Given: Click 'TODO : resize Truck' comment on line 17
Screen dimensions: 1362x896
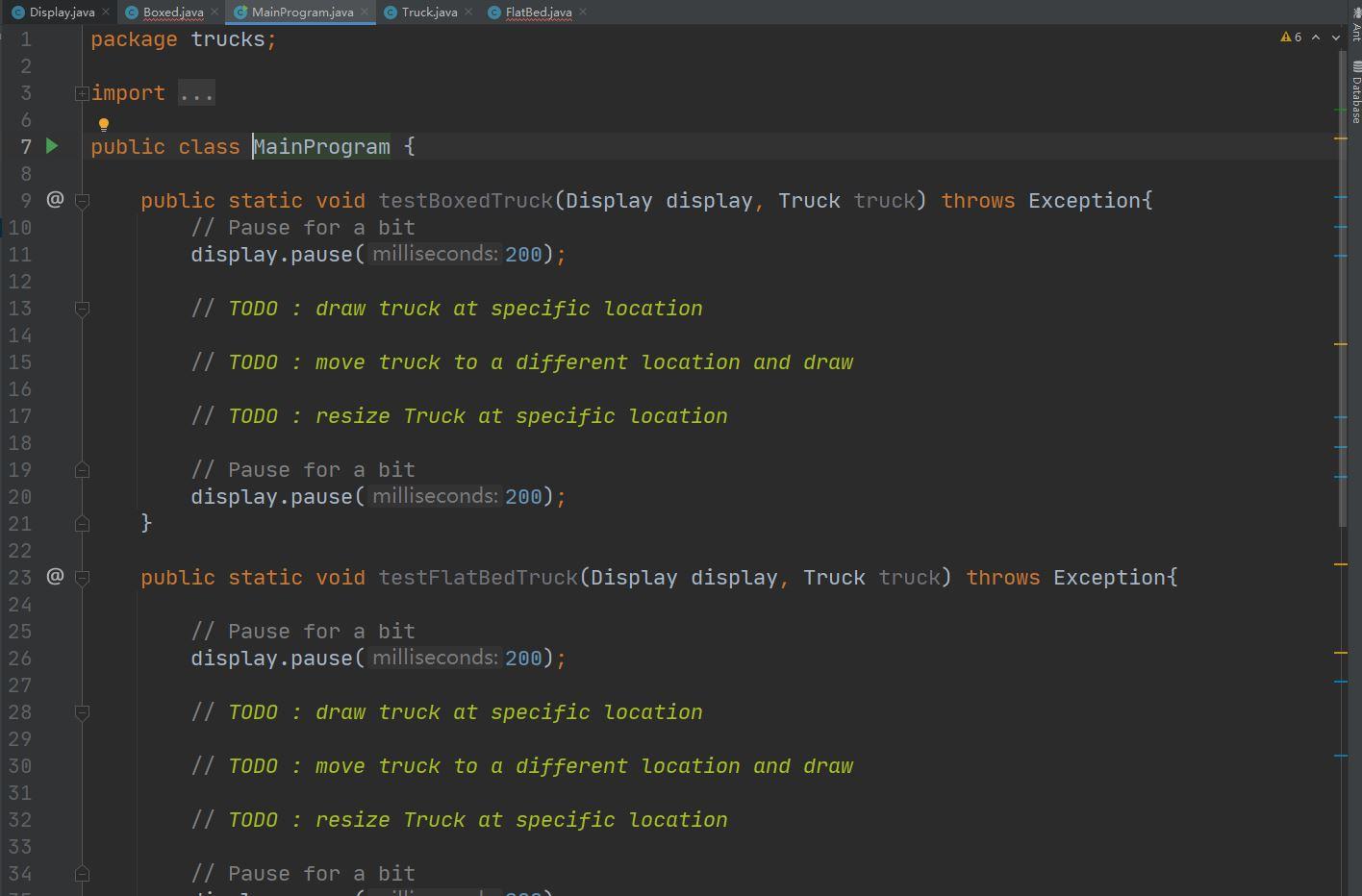Looking at the screenshot, I should point(459,415).
